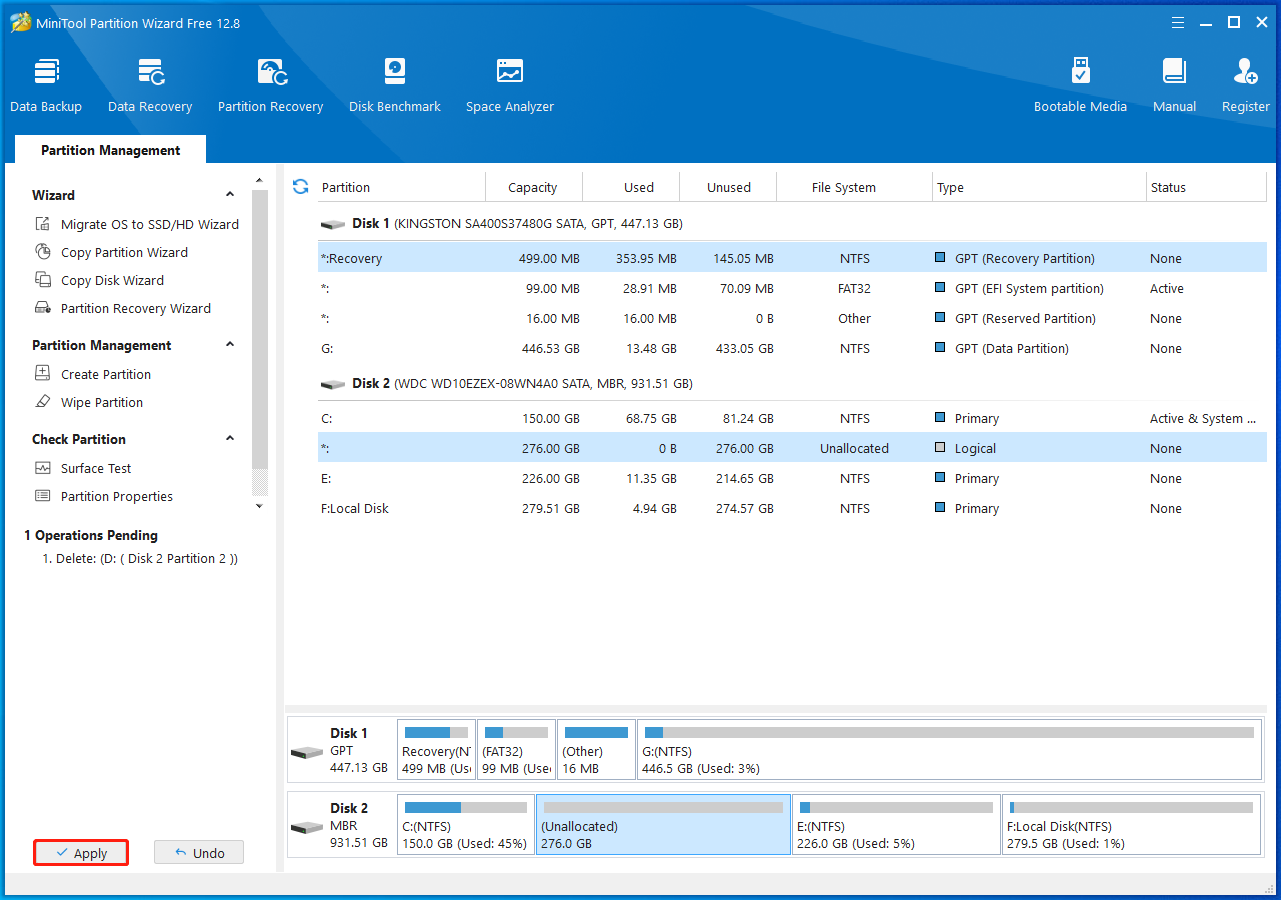Create Bootable Media
Image resolution: width=1281 pixels, height=900 pixels.
click(1080, 85)
